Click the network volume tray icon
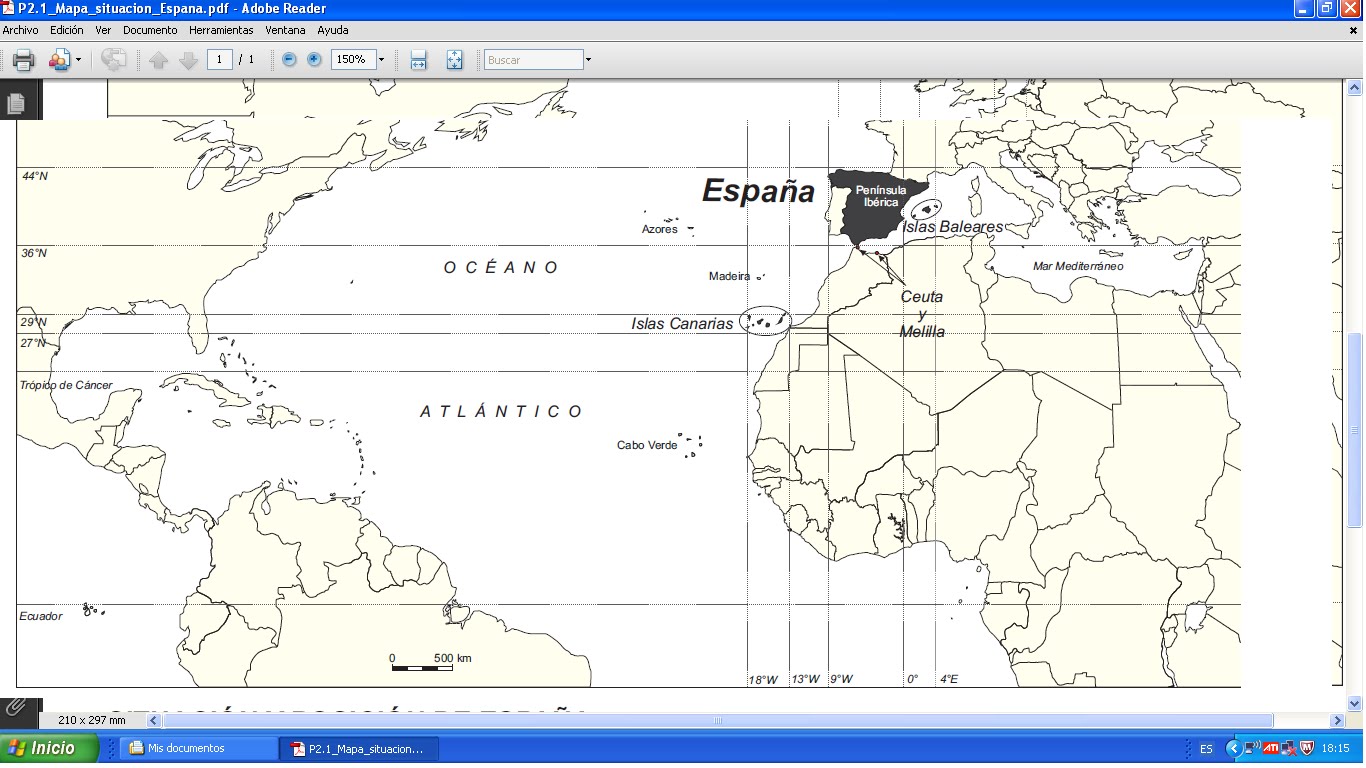This screenshot has height=768, width=1366. pyautogui.click(x=1253, y=748)
